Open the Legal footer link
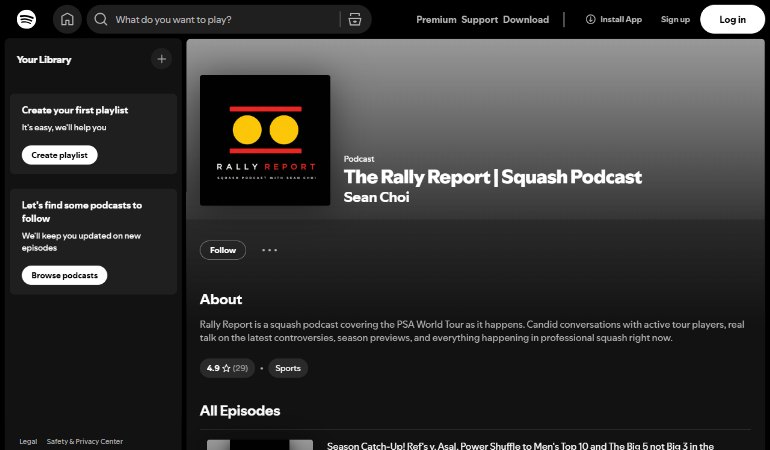Screen dimensions: 770x450 click(x=28, y=441)
